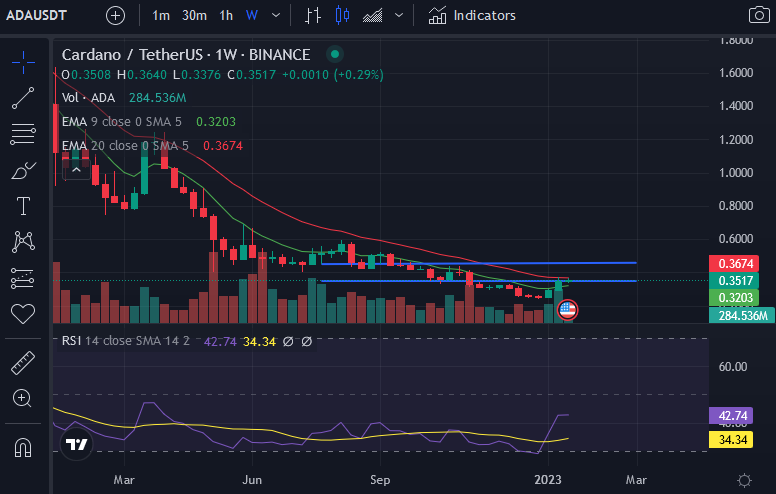Open chart settings gear icon
Viewport: 776px width, 494px height.
[744, 480]
